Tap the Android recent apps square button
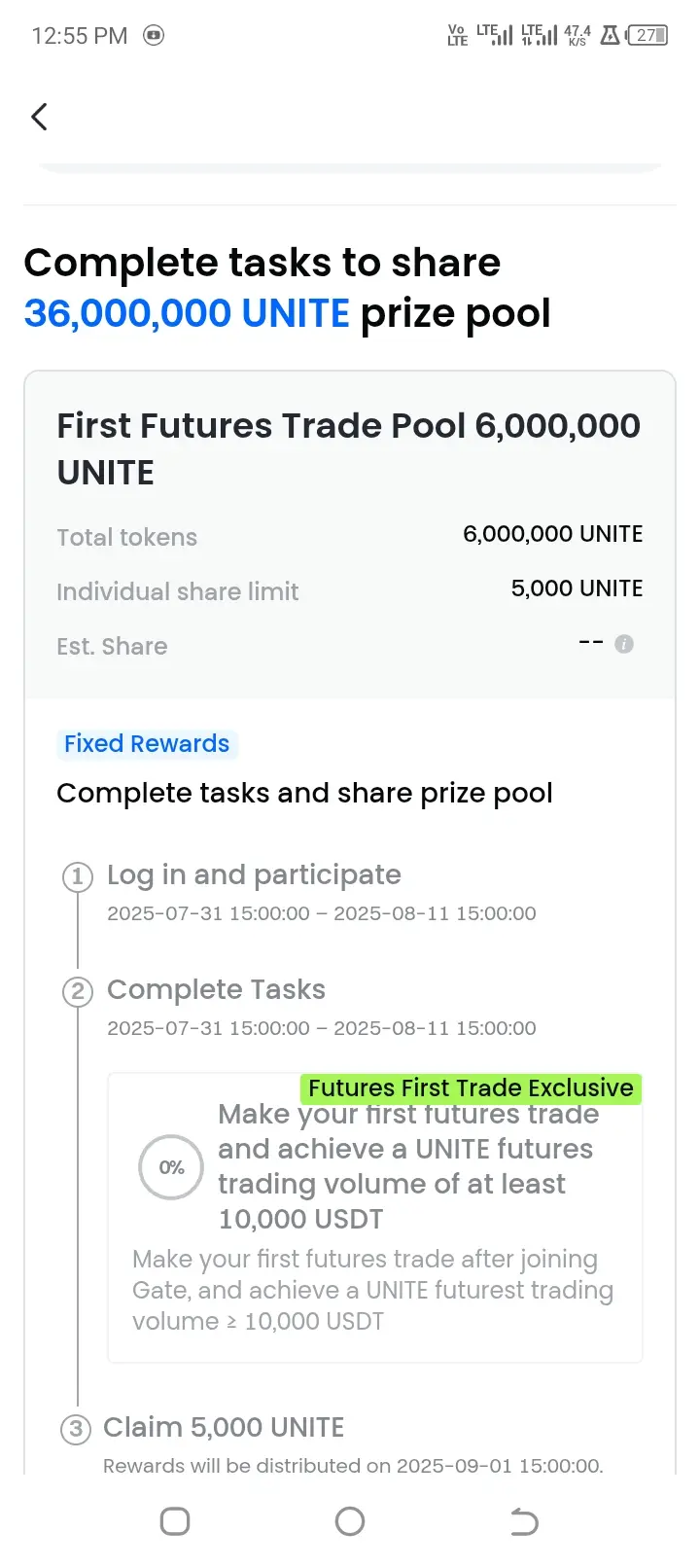Viewport: 700px width, 1568px height. click(x=175, y=1521)
